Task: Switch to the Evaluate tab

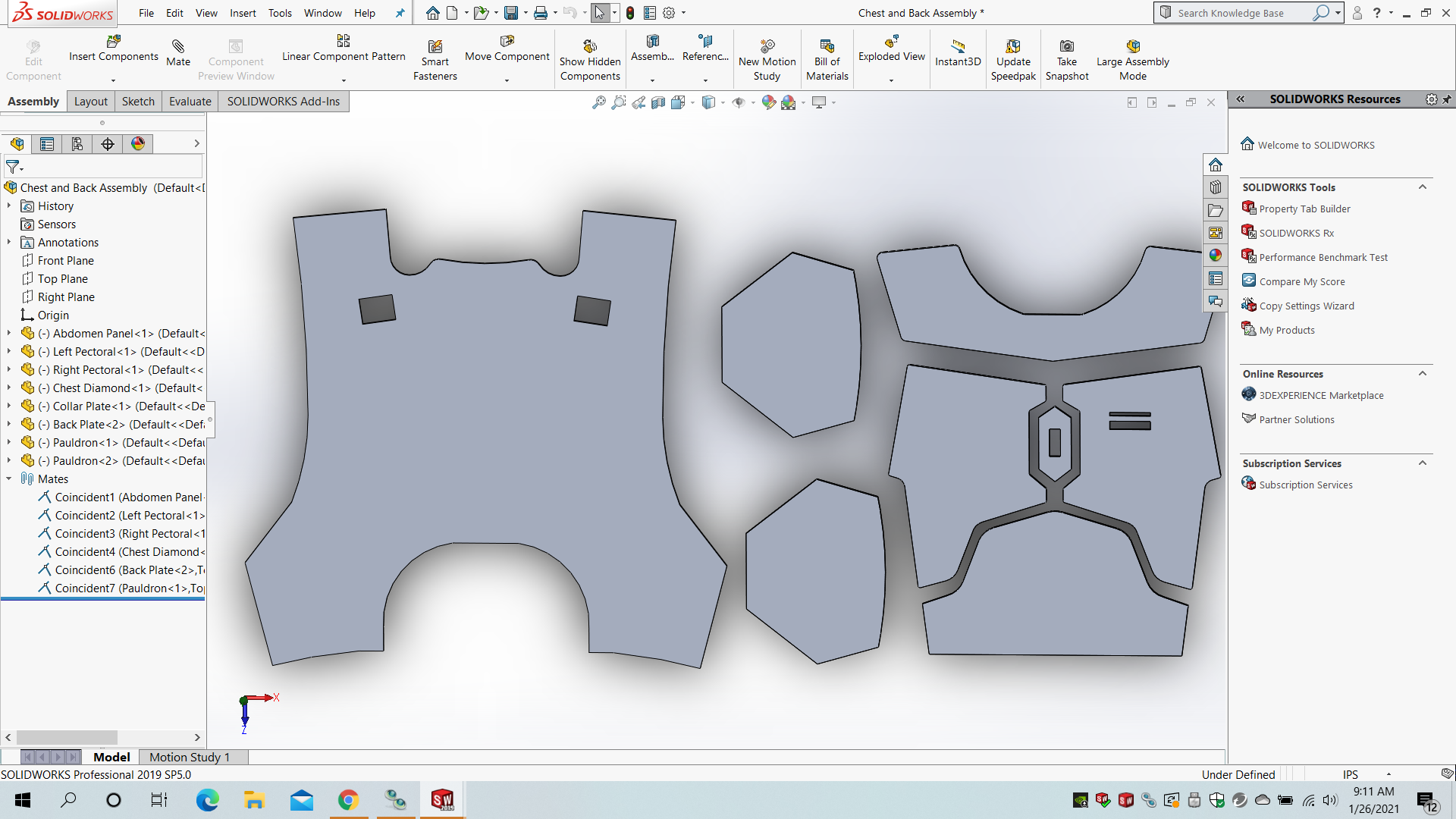Action: [x=190, y=102]
